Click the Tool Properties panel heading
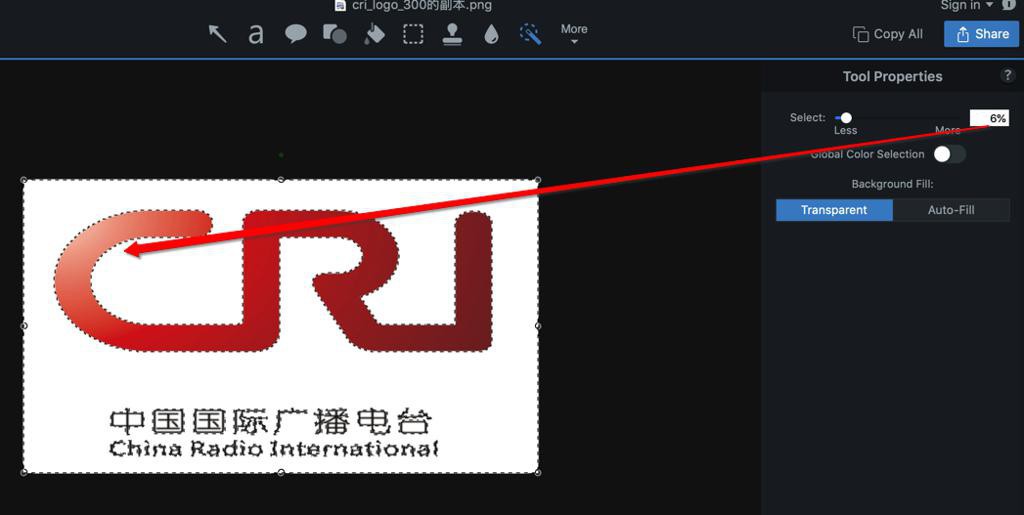This screenshot has width=1024, height=515. pyautogui.click(x=892, y=76)
